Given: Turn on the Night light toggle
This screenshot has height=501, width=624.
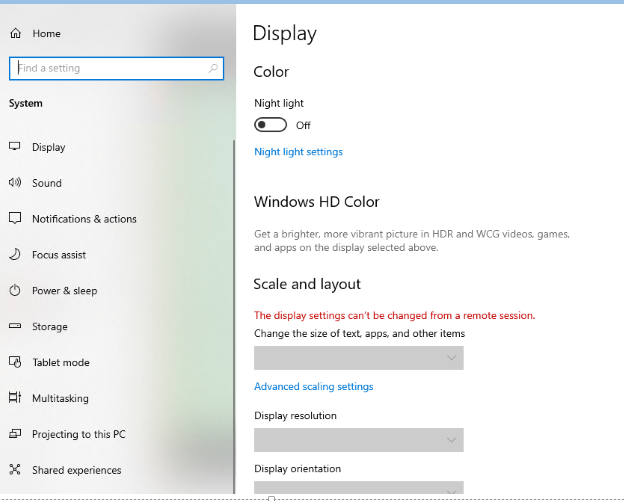Looking at the screenshot, I should (x=270, y=125).
